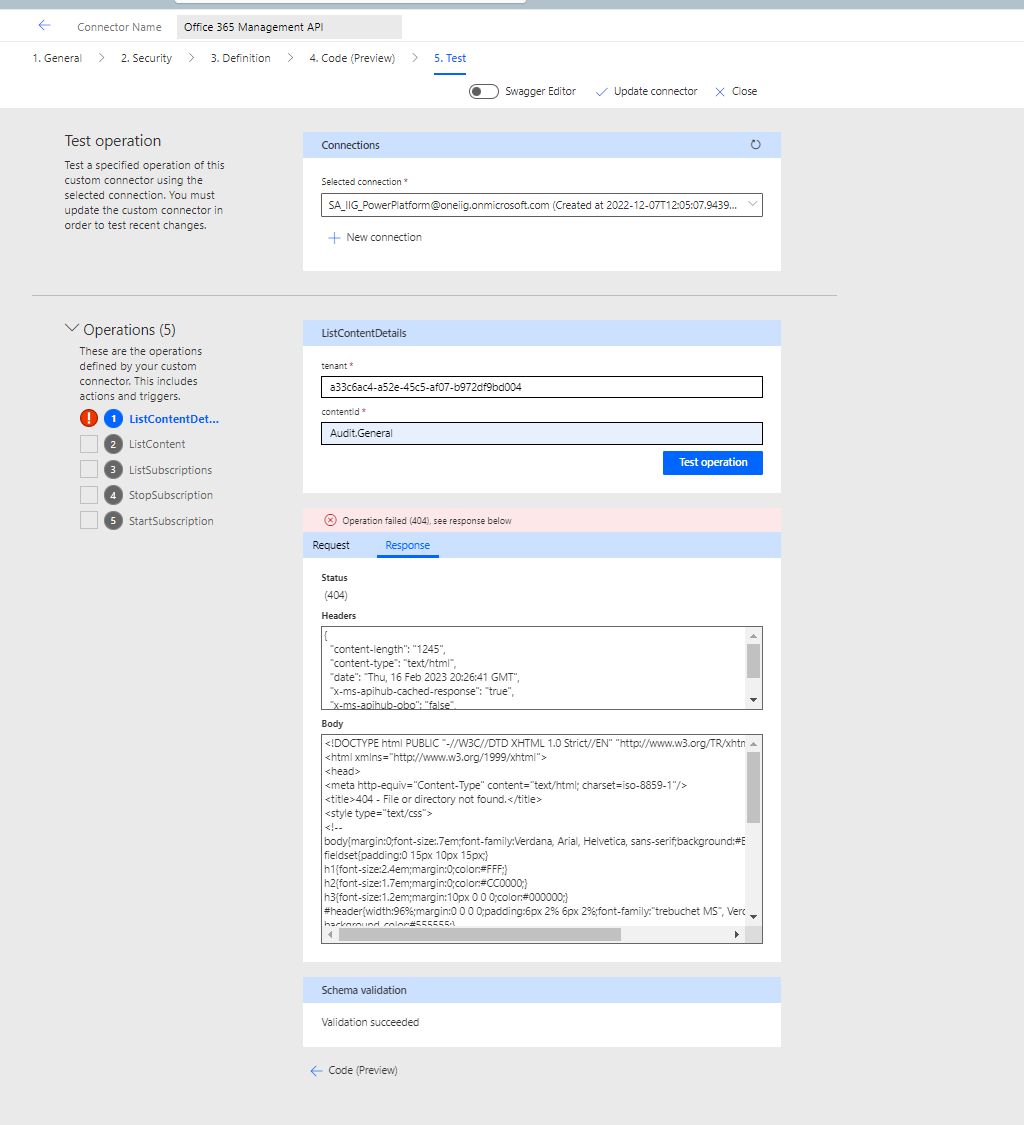Image resolution: width=1024 pixels, height=1125 pixels.
Task: Go to the 2. Security step
Action: click(146, 58)
